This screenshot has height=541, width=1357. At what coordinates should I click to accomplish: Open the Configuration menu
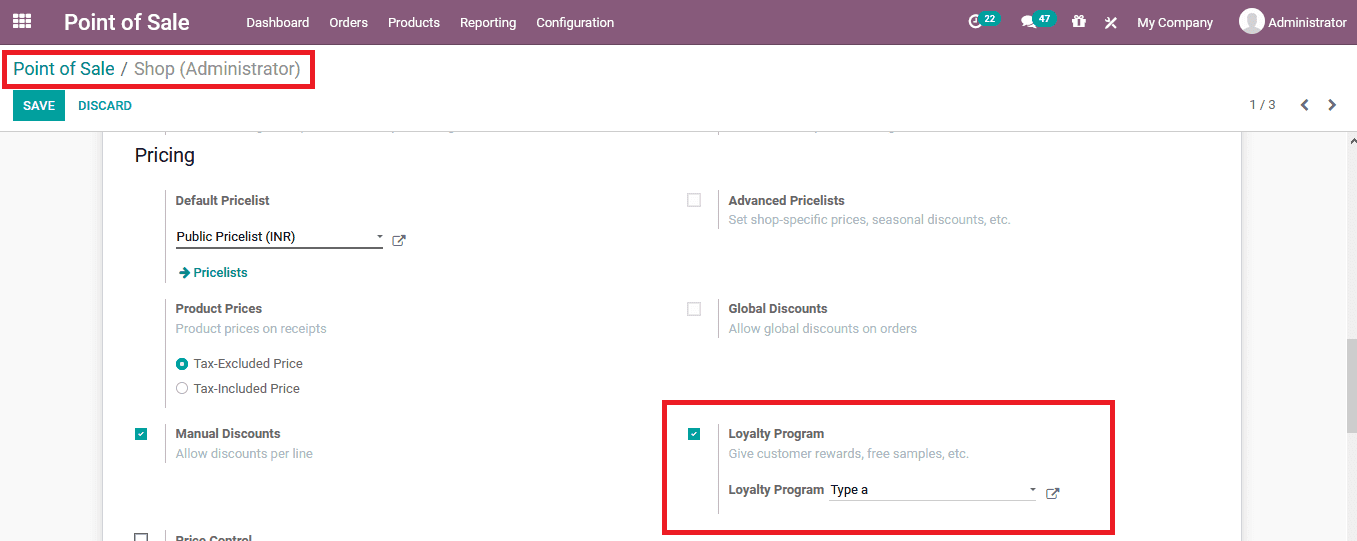[x=575, y=22]
